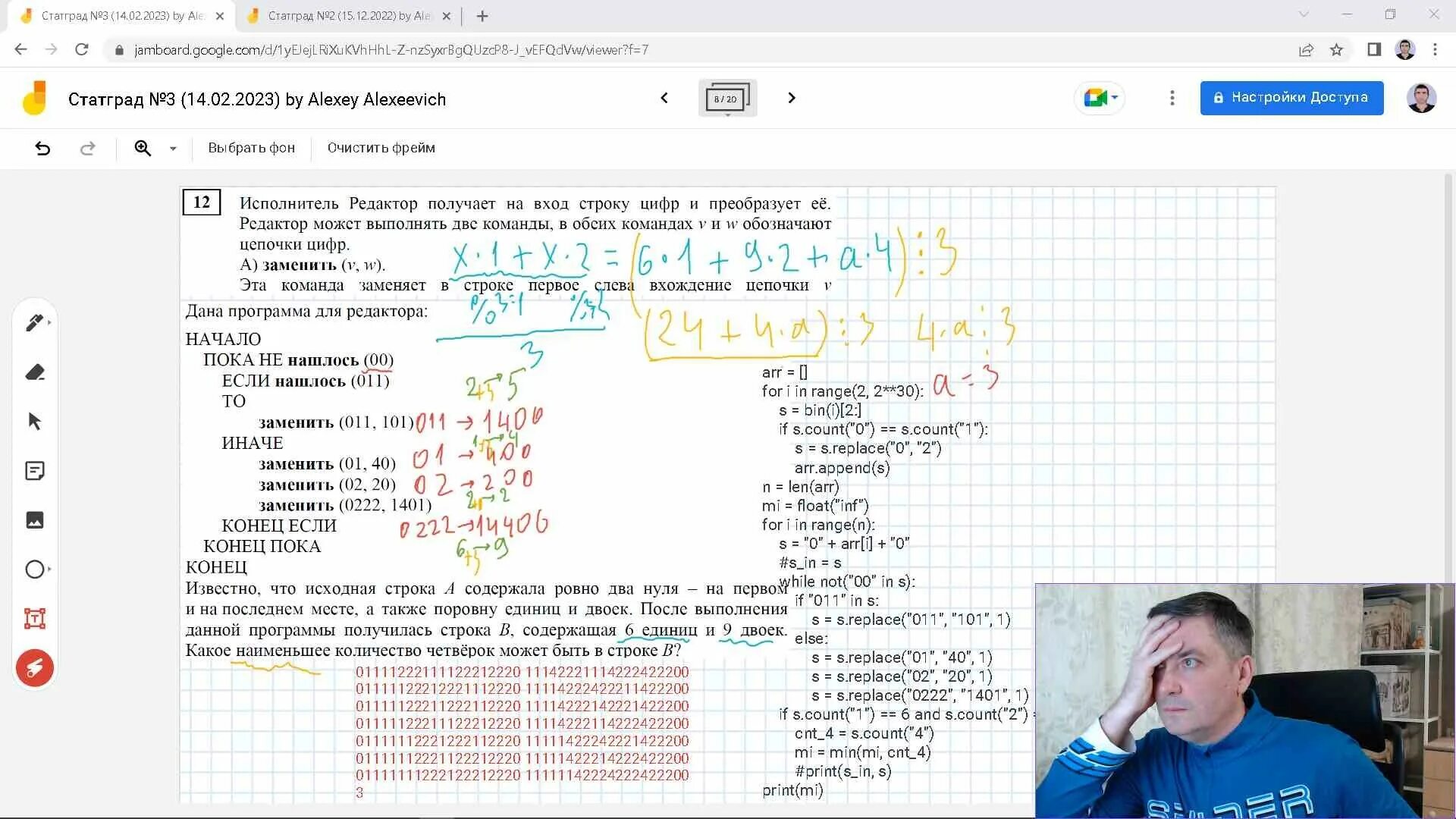
Task: Activate the red Laser pointer tool
Action: pyautogui.click(x=35, y=668)
